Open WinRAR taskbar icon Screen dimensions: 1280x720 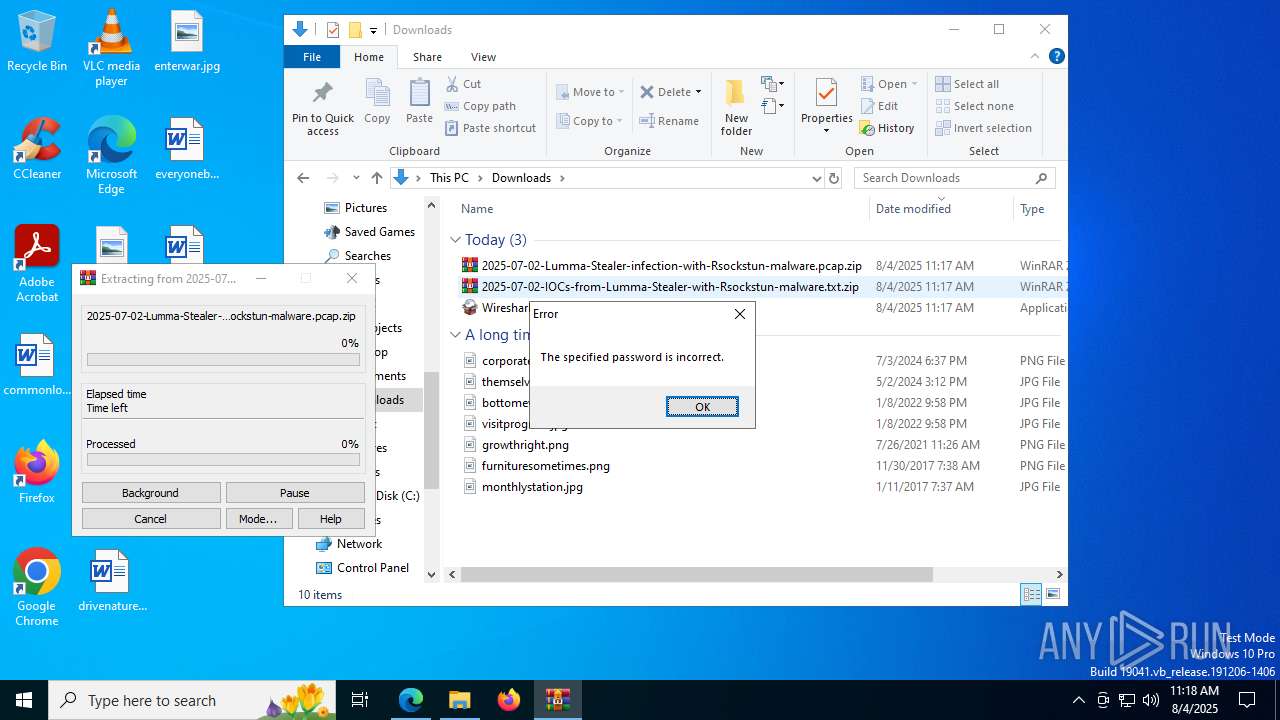point(557,700)
